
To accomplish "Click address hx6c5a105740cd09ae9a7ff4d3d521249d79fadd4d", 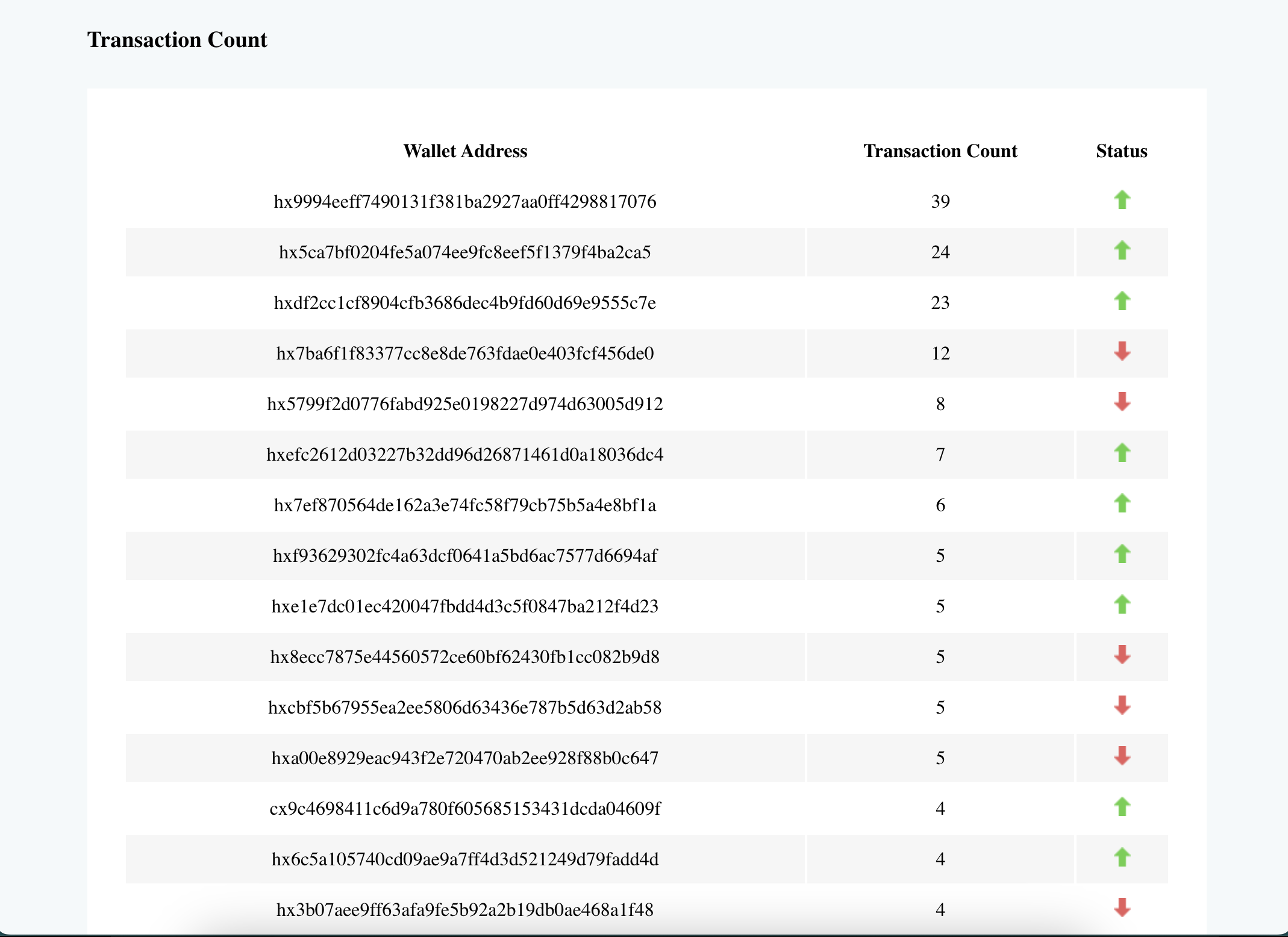I will 465,859.
